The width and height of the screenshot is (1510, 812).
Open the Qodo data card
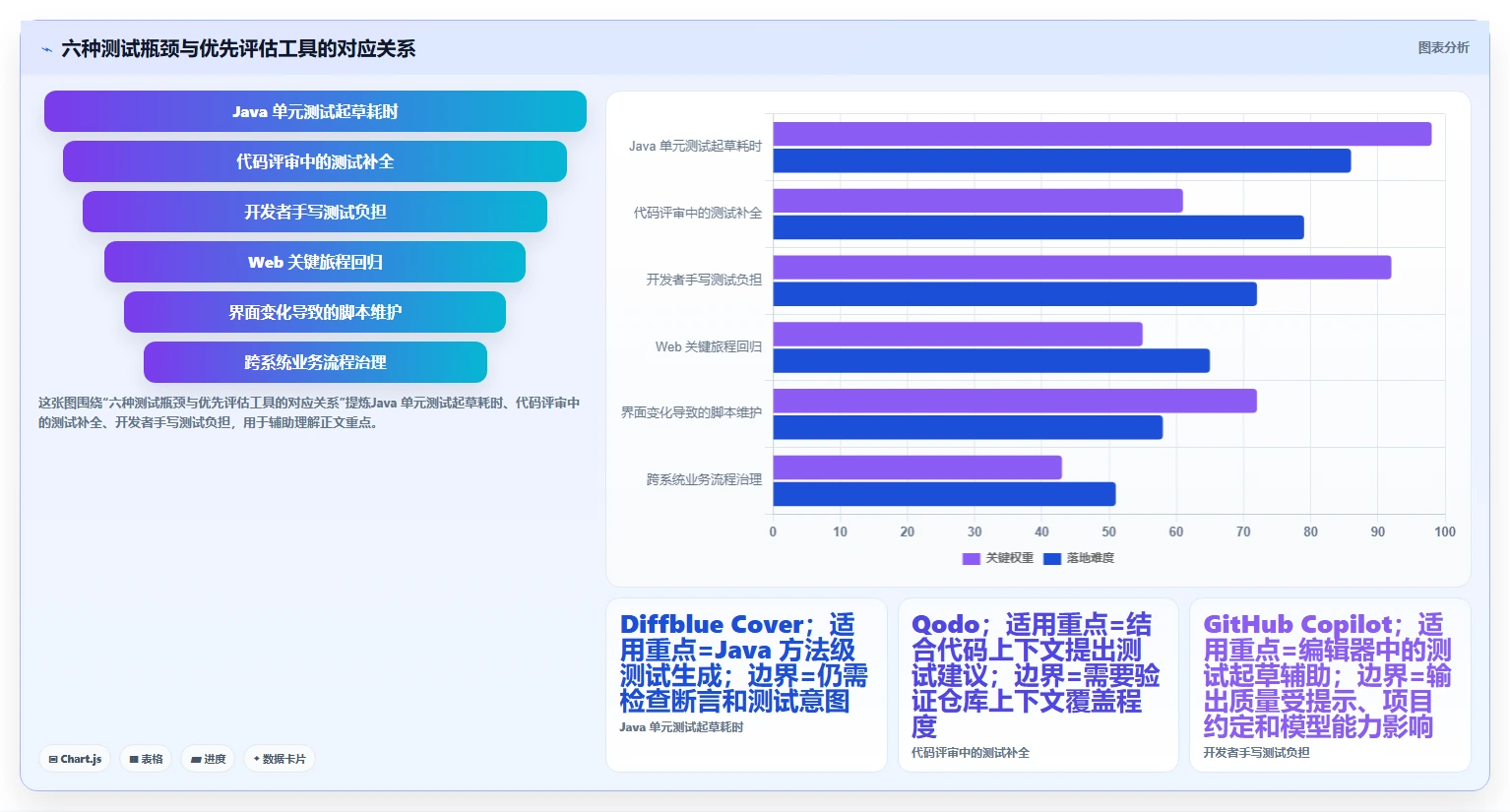(x=1038, y=685)
